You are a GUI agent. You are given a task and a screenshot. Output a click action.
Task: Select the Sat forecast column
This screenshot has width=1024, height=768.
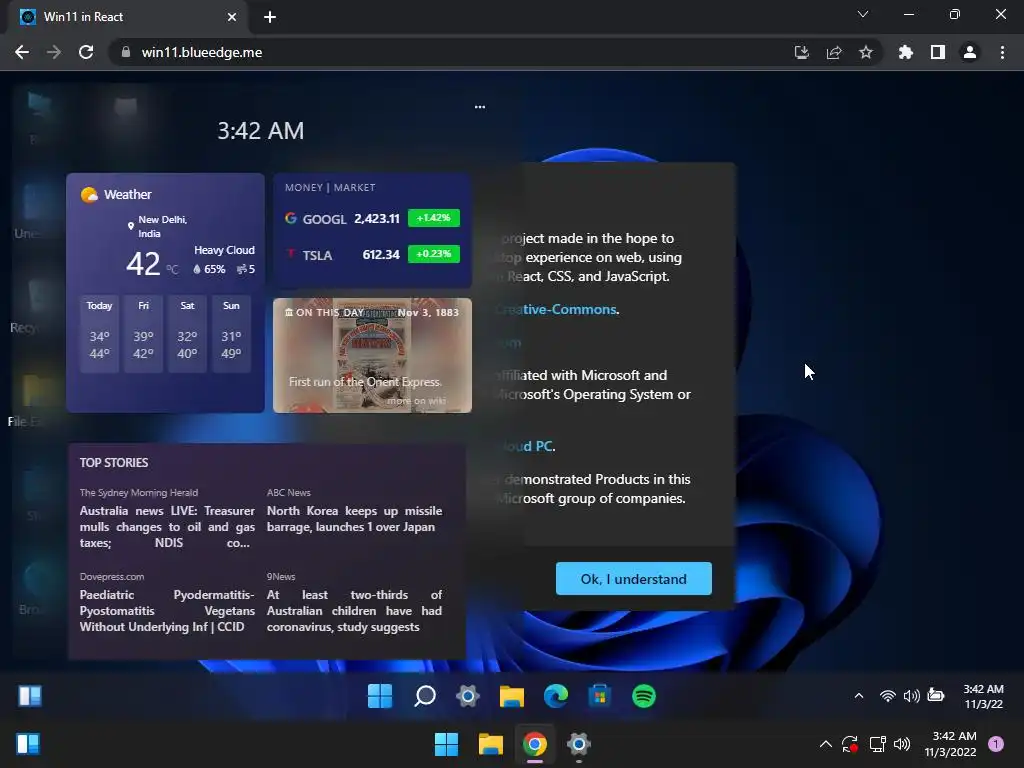(x=187, y=334)
